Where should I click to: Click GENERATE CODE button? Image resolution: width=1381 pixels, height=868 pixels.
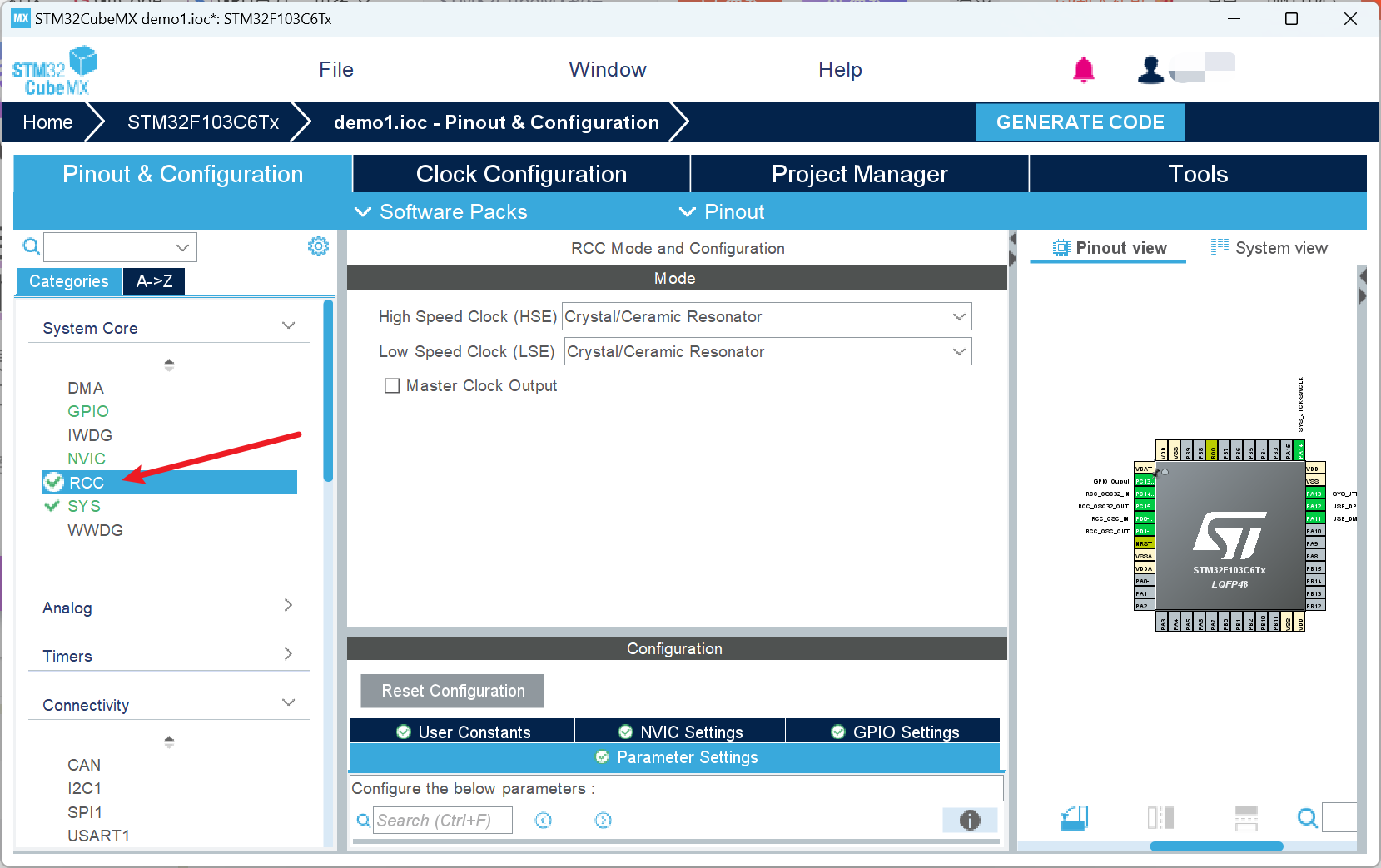[1080, 122]
